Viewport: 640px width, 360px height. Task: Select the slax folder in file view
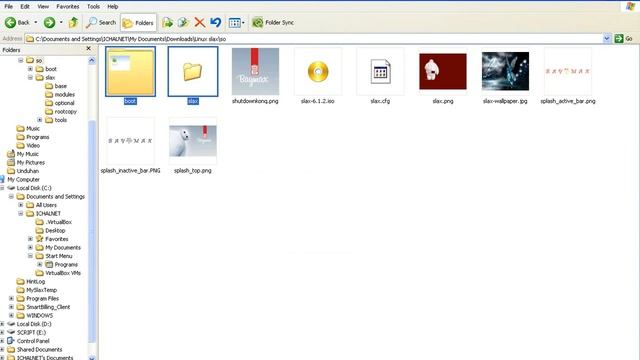193,71
